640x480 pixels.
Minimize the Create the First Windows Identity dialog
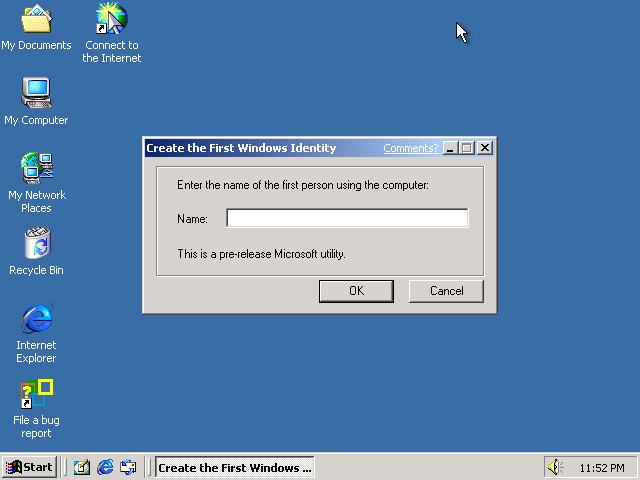pyautogui.click(x=450, y=148)
